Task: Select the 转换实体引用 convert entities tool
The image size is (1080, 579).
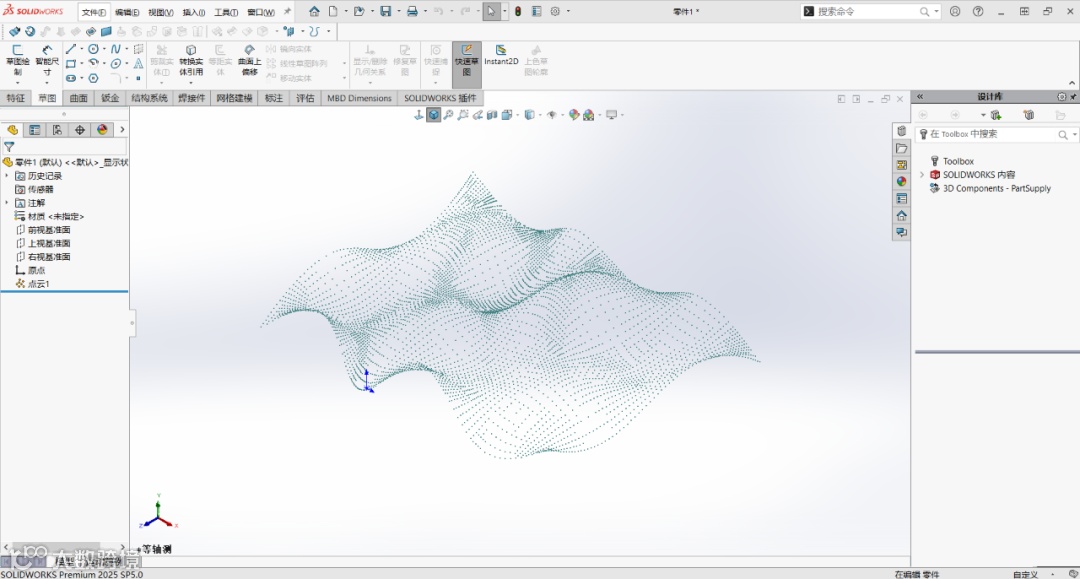Action: tap(190, 60)
